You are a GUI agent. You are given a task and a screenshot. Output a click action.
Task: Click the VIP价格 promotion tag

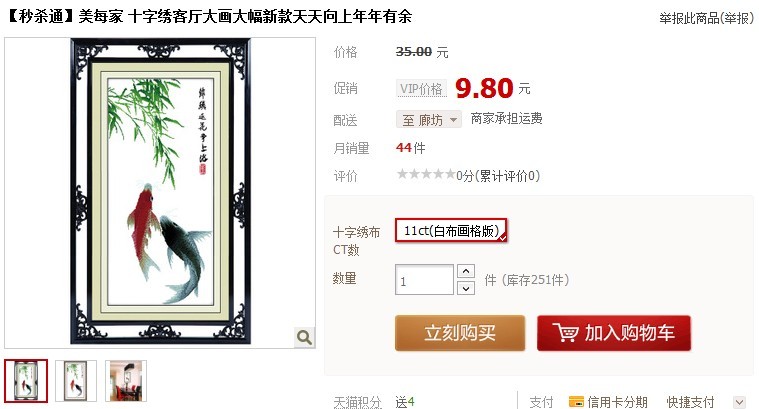421,89
